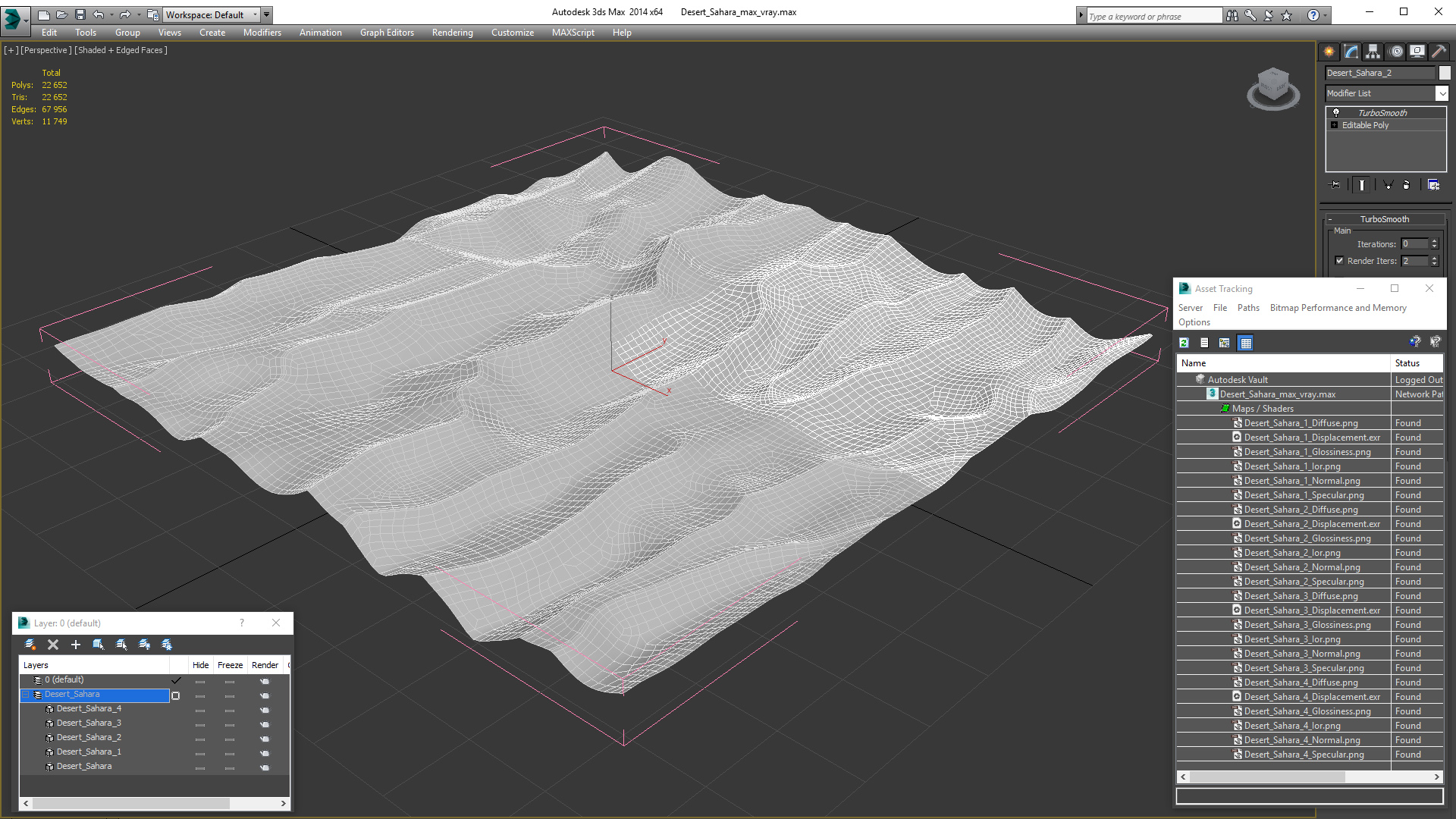
Task: Click Freeze All Layers snowflake icon
Action: [167, 645]
